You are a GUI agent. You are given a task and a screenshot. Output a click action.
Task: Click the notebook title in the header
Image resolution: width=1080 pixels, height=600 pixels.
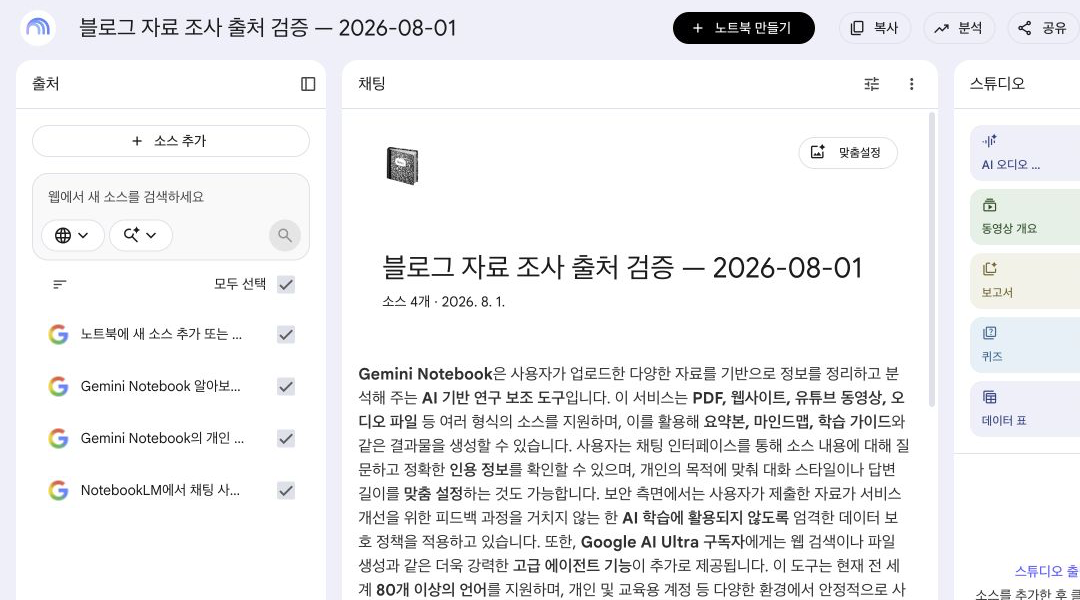[267, 28]
